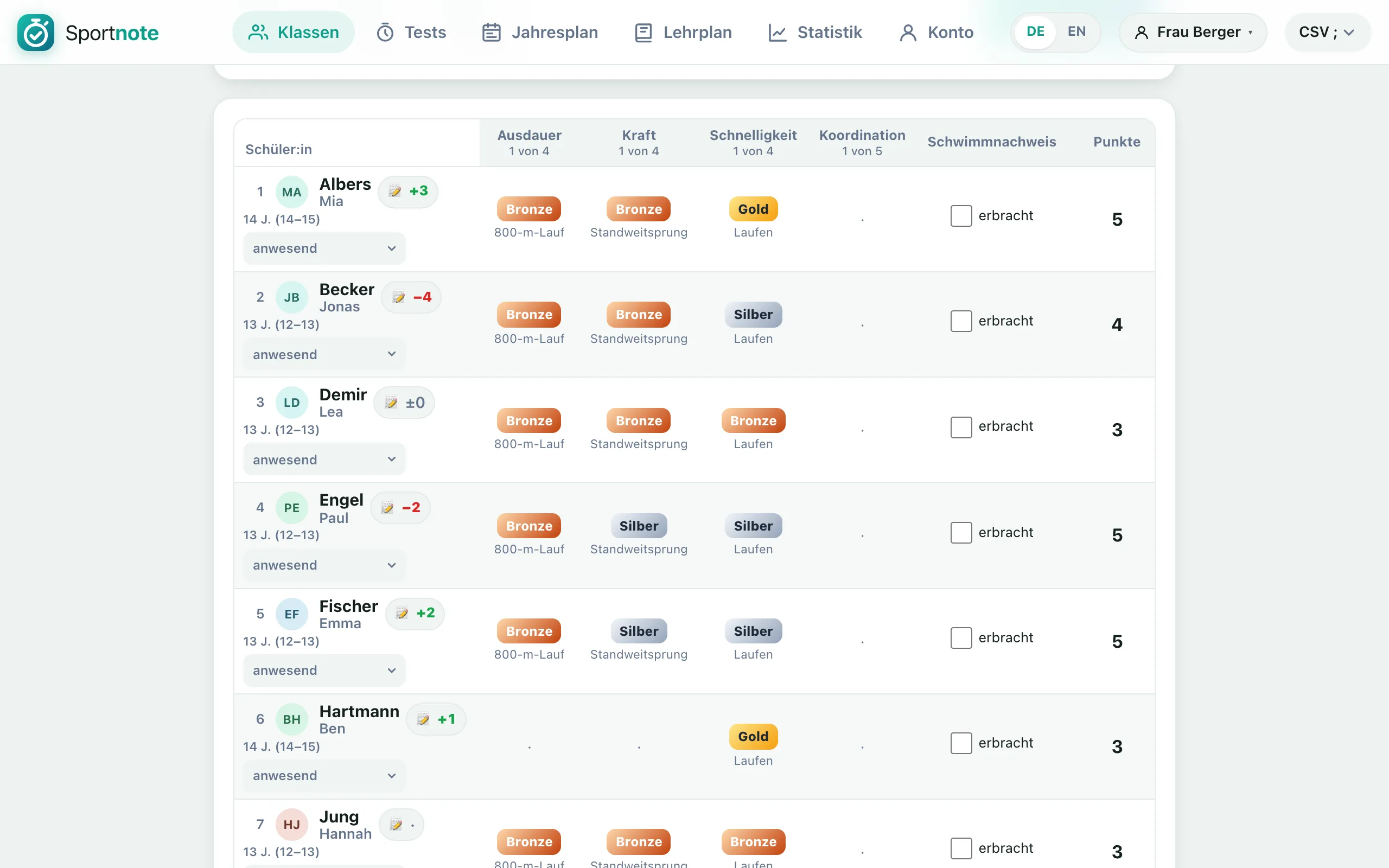Open the note icon next to Hartmann Ben
The image size is (1389, 868).
pyautogui.click(x=423, y=719)
